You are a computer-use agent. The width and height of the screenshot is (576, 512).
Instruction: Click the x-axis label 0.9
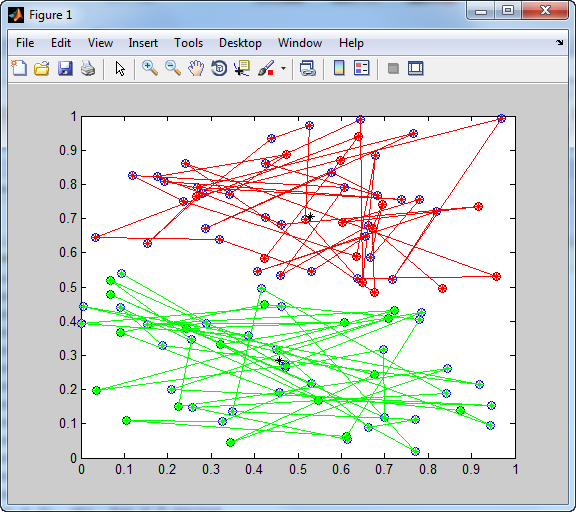click(471, 469)
